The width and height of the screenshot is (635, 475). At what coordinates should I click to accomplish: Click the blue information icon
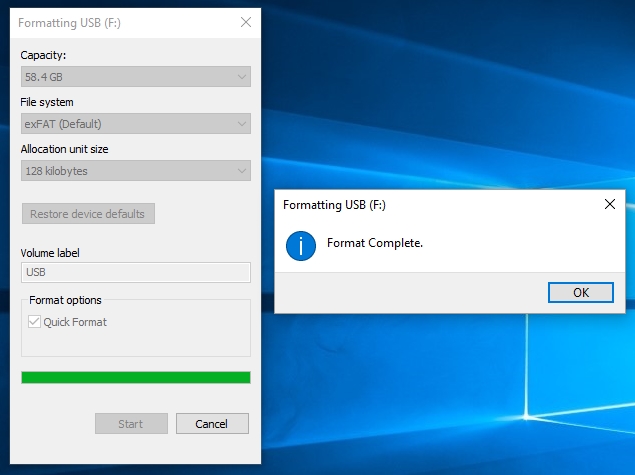301,246
